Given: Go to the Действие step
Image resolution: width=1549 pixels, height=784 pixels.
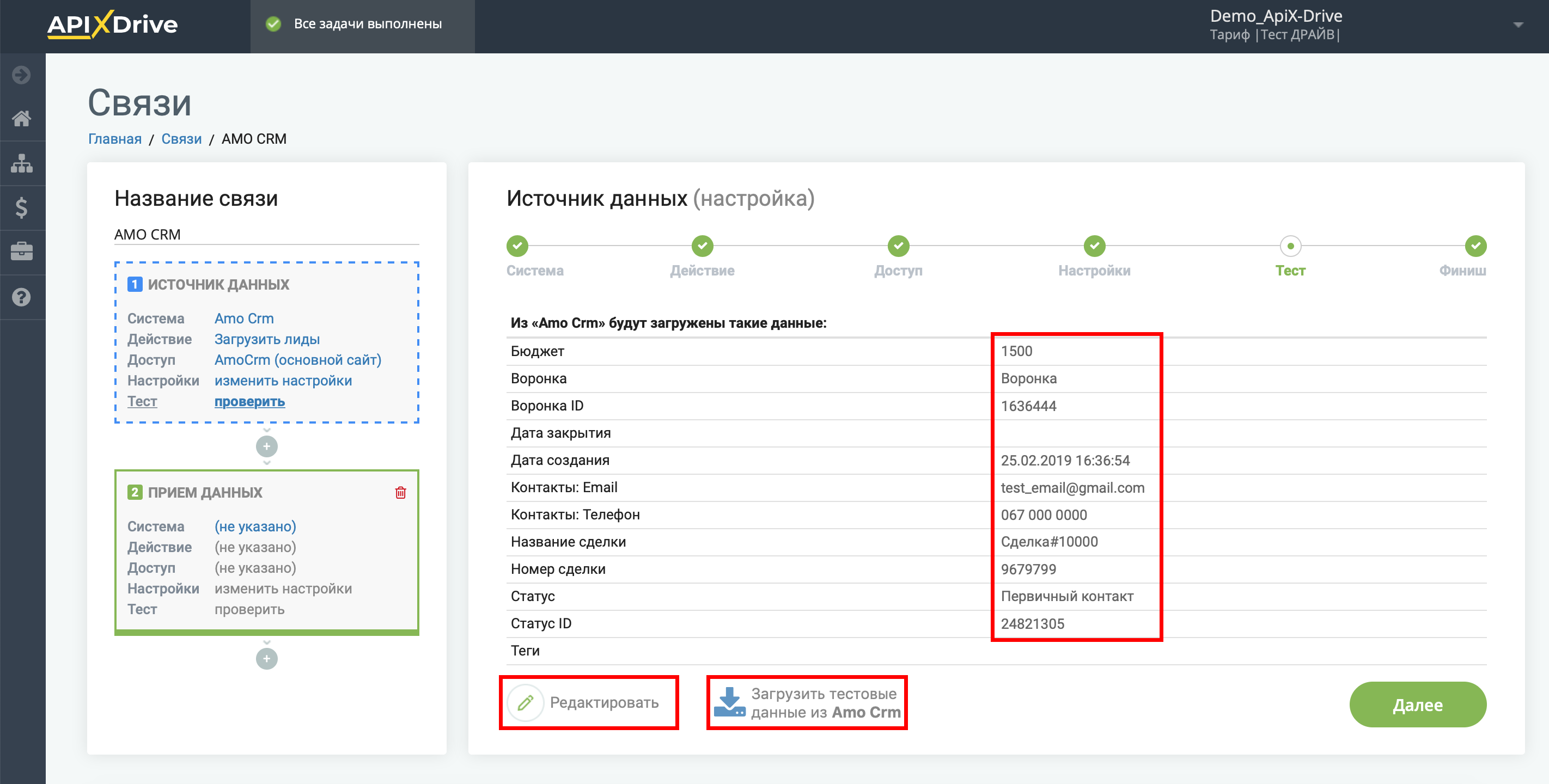Looking at the screenshot, I should [703, 246].
